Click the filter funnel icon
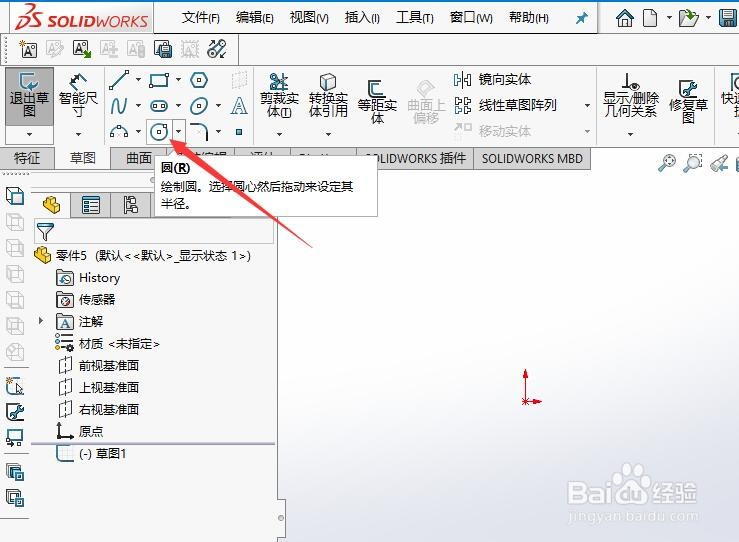This screenshot has height=542, width=739. 45,231
